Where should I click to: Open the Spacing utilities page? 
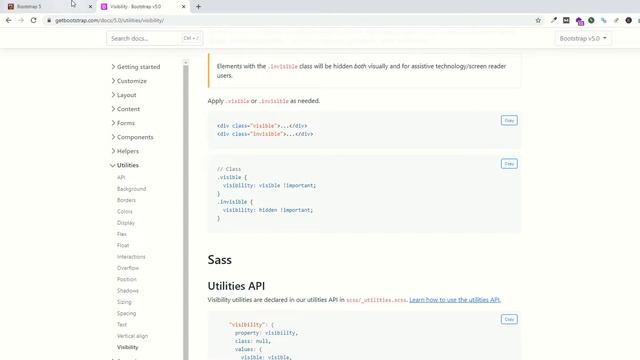click(x=127, y=313)
